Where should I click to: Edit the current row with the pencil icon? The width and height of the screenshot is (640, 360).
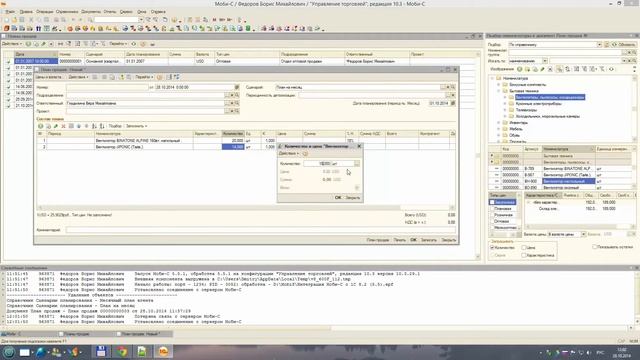[56, 126]
